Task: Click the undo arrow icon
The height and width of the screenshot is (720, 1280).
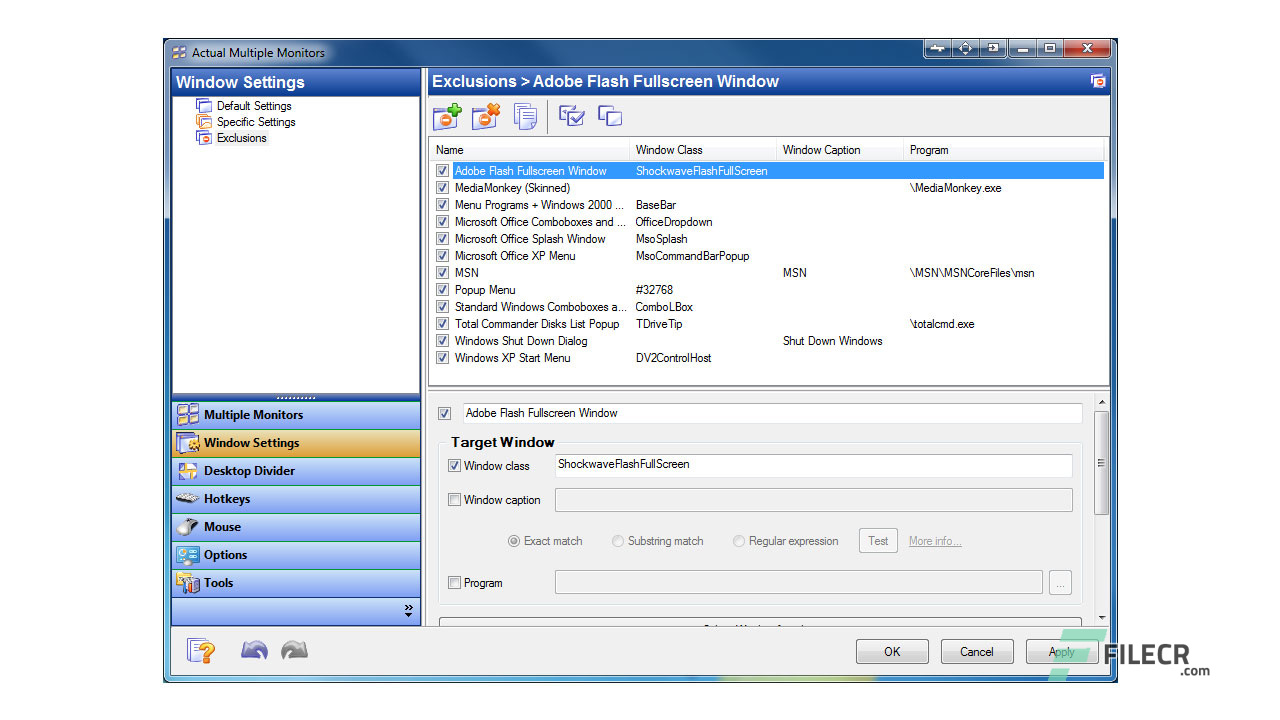Action: coord(254,651)
